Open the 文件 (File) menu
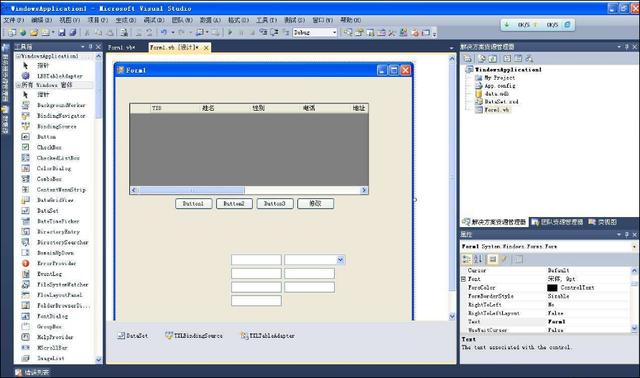Screen dimensions: 640x378 coord(13,20)
